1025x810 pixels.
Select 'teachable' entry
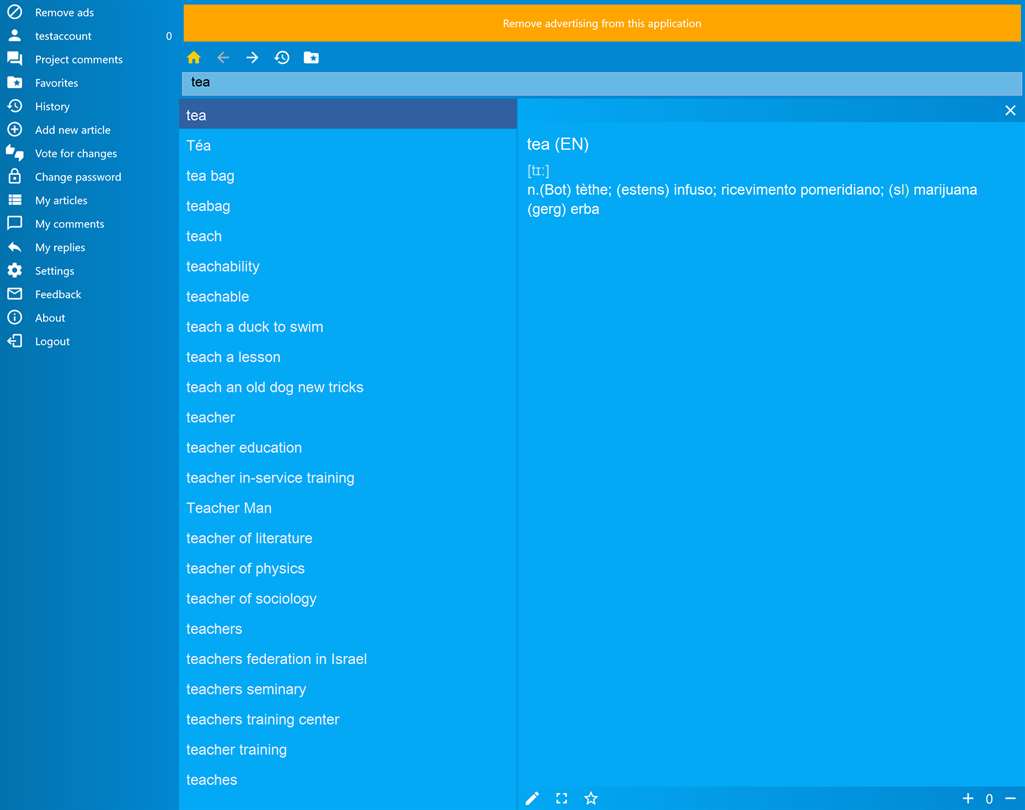348,296
